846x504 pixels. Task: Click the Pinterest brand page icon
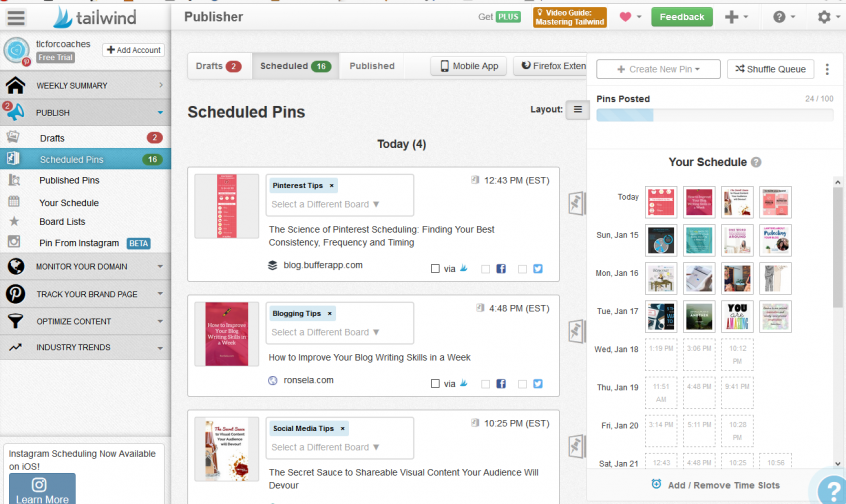point(16,294)
